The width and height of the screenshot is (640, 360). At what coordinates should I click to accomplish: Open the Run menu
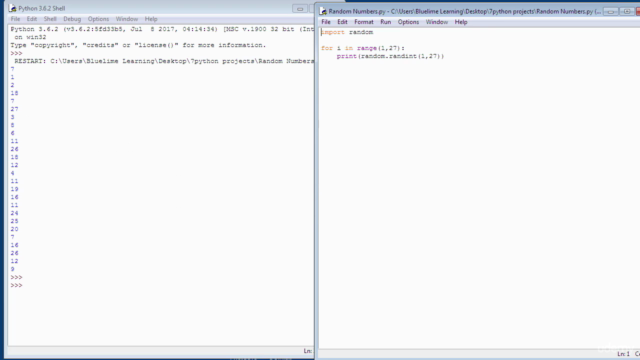tap(386, 22)
